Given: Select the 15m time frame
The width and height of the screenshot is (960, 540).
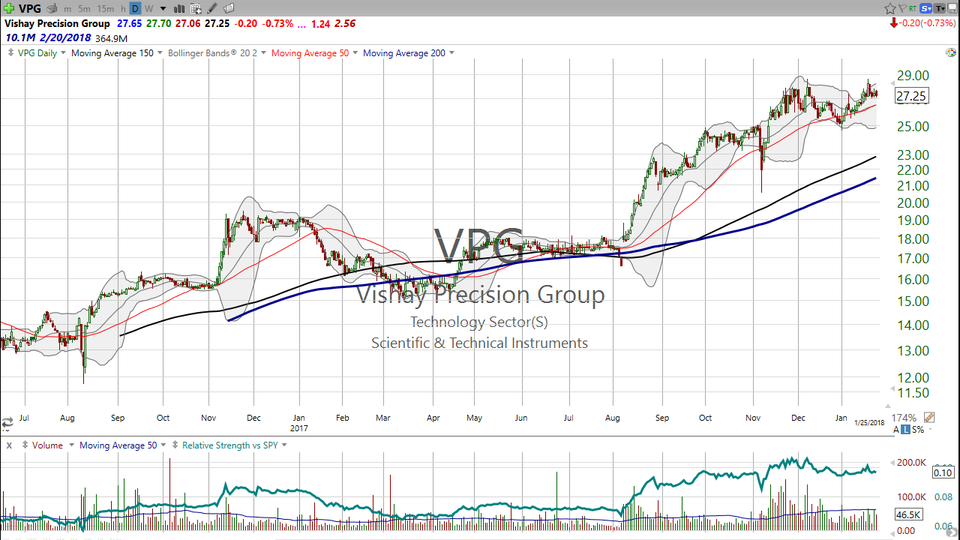Looking at the screenshot, I should coord(105,9).
